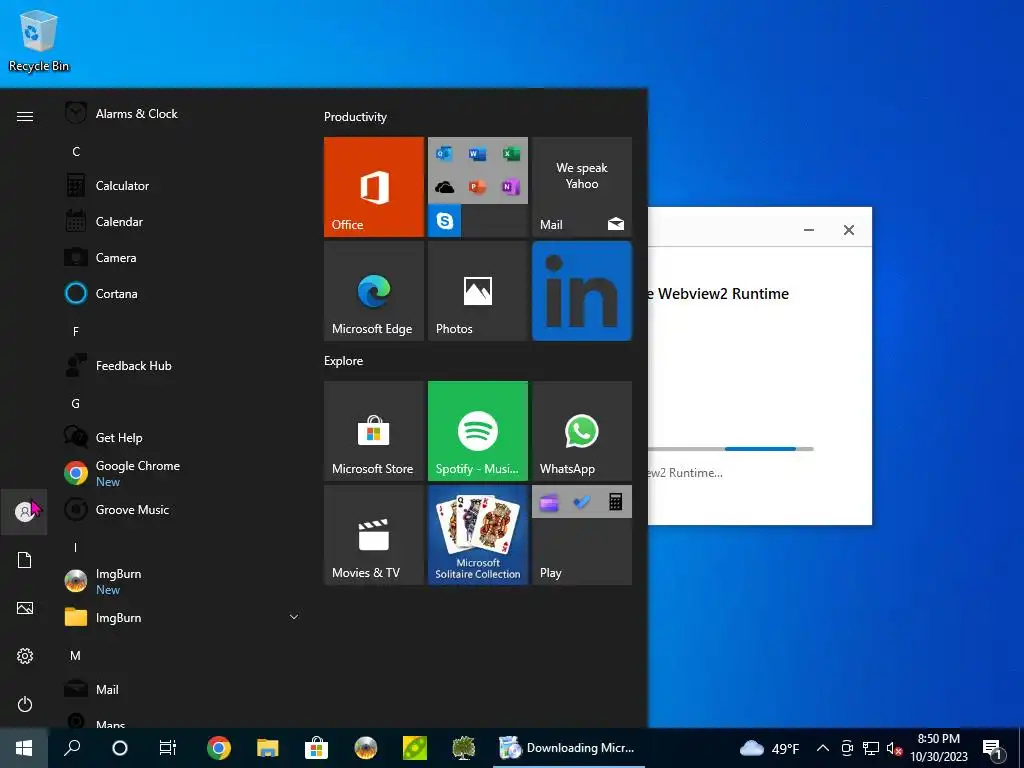Open the user account icon
Screen dimensions: 1024x768
24,511
